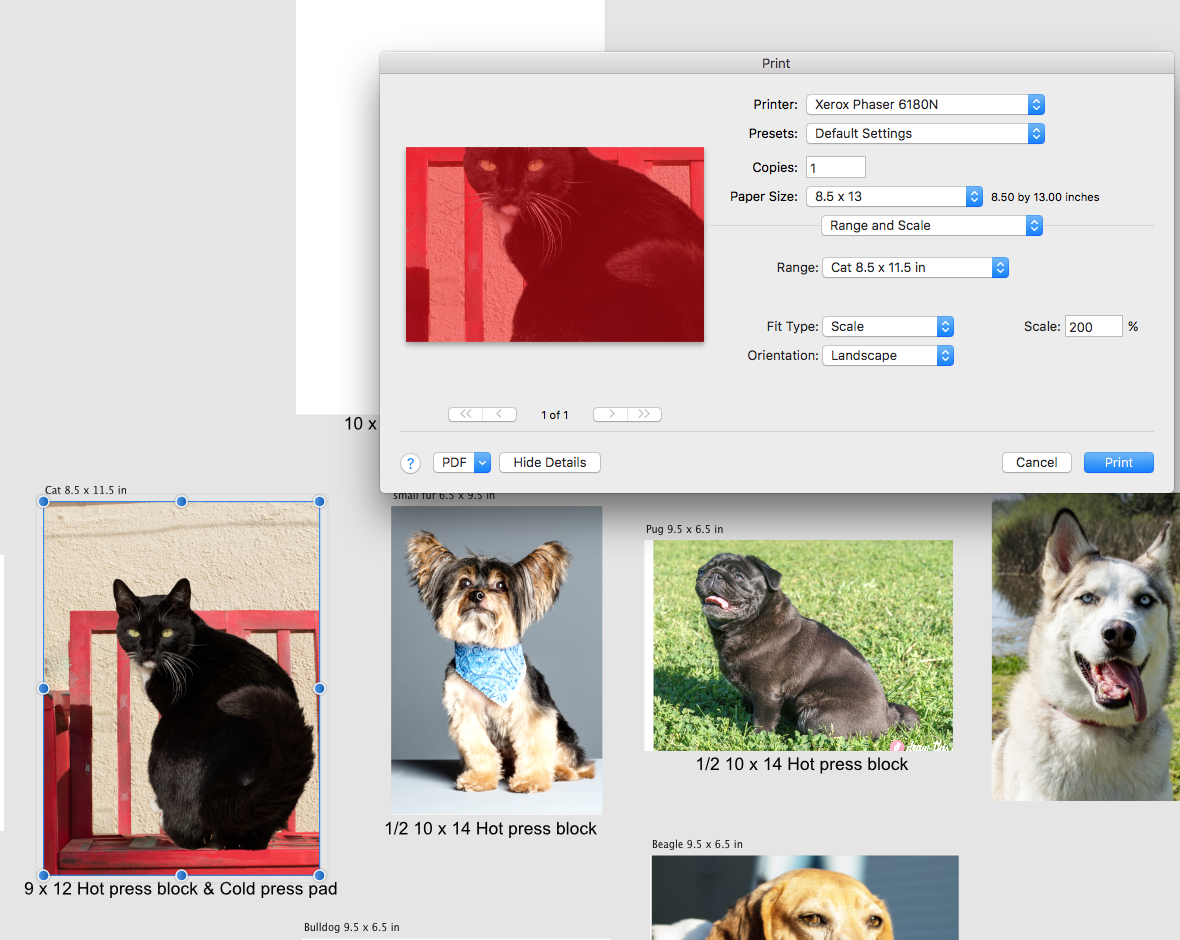The image size is (1180, 940).
Task: Click the PDF button
Action: pos(454,463)
